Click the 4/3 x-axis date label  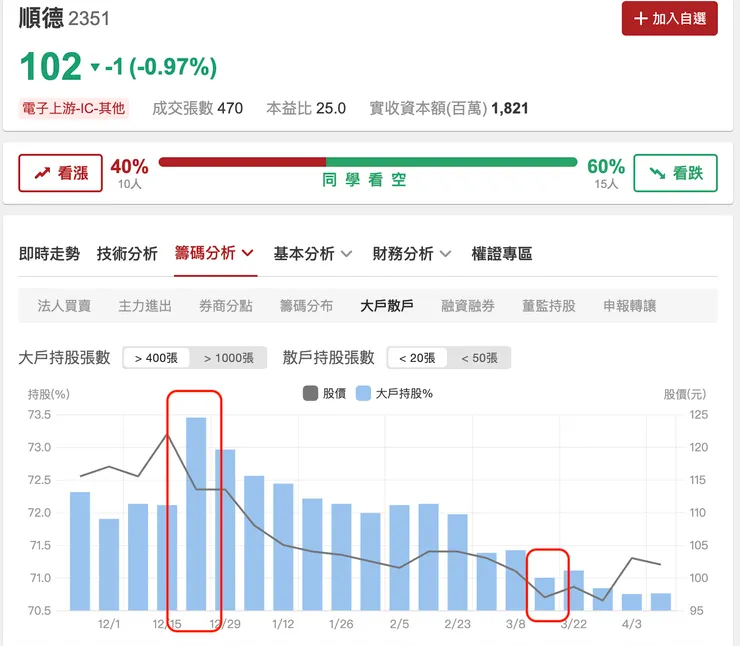point(632,624)
